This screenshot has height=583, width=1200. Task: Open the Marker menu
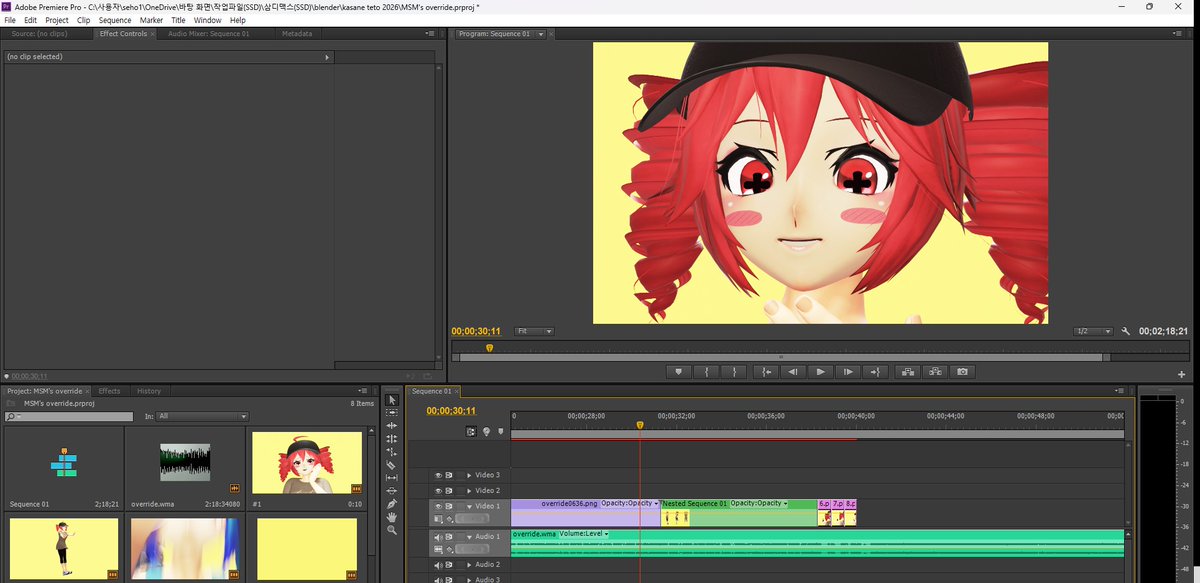(x=151, y=20)
